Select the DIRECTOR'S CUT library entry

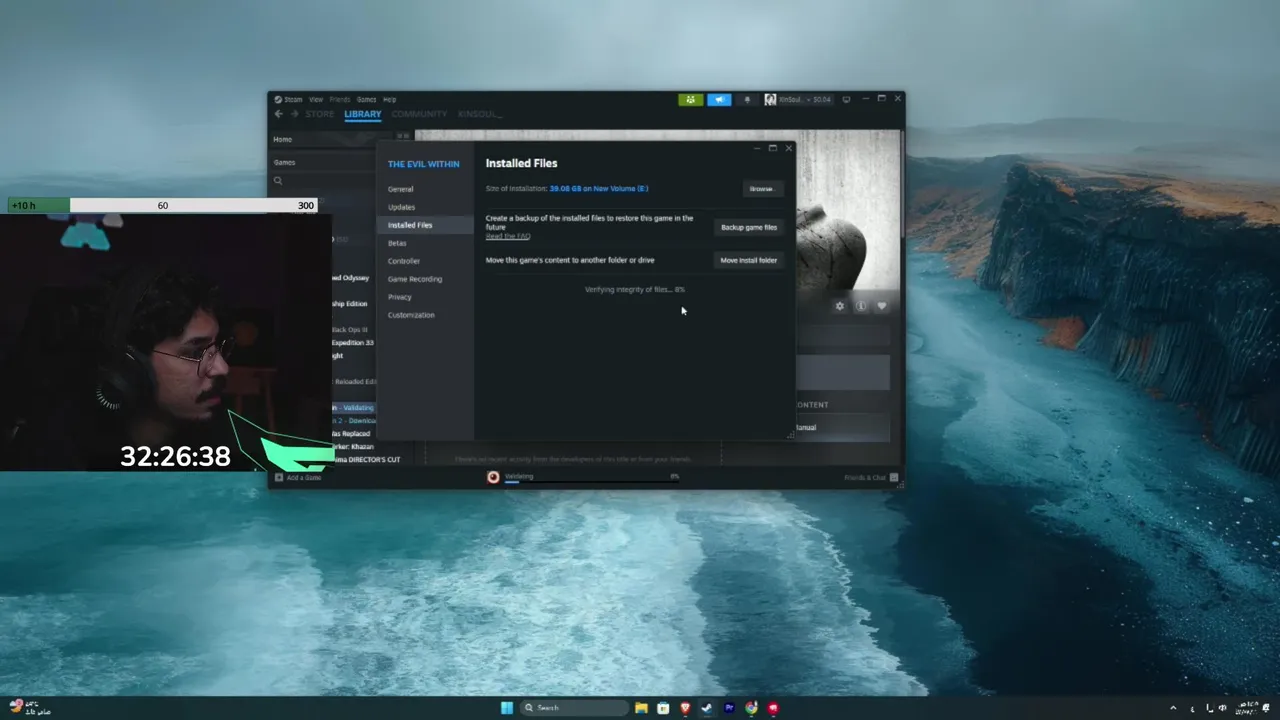coord(366,459)
